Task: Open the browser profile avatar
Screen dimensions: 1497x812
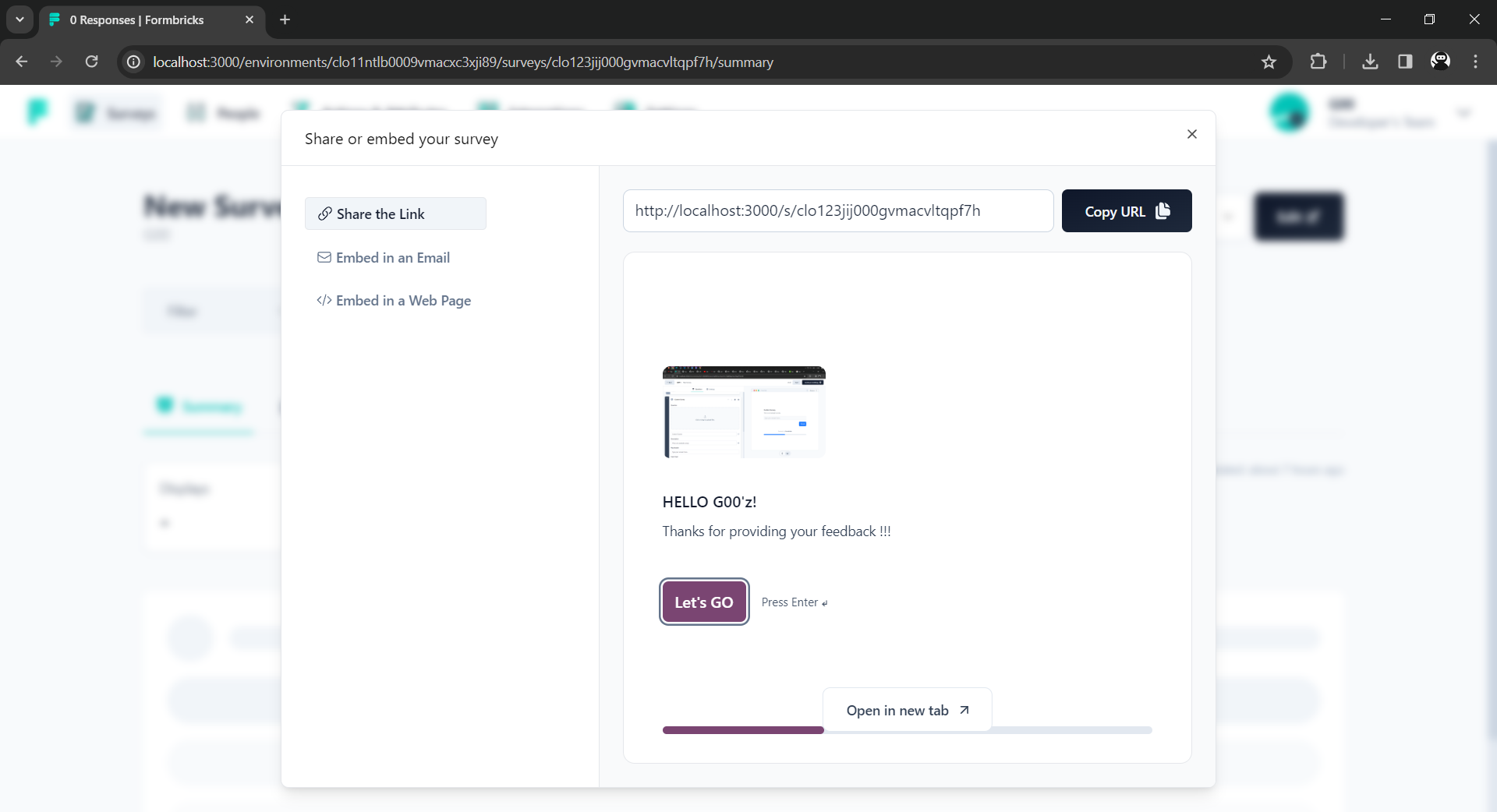Action: [1441, 62]
